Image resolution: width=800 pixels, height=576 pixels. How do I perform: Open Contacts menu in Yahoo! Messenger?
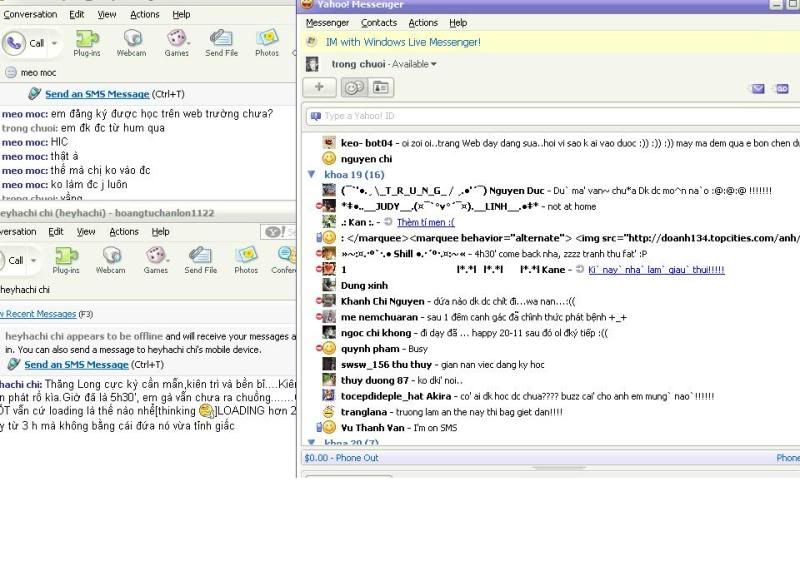pyautogui.click(x=379, y=22)
